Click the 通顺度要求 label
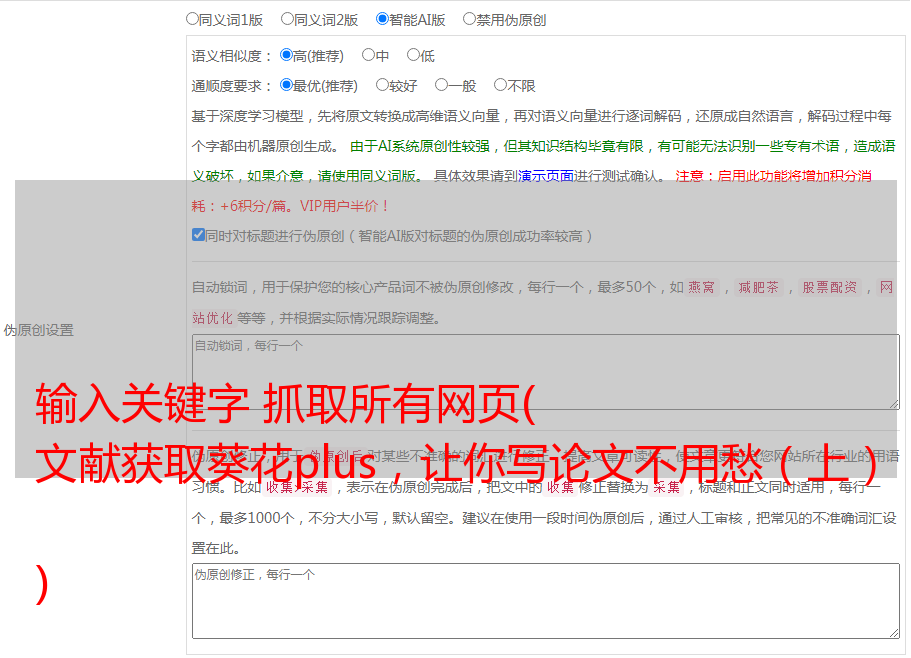This screenshot has width=911, height=658. (232, 87)
